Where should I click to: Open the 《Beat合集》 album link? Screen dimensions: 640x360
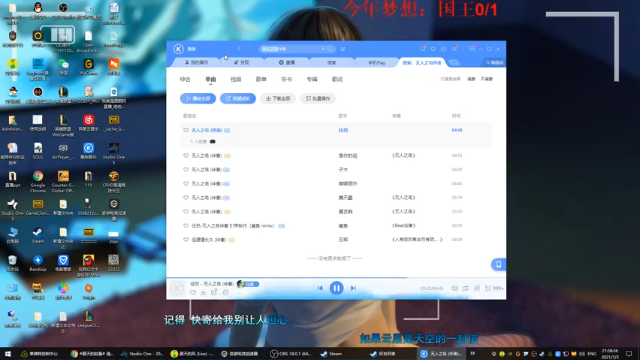coord(404,226)
